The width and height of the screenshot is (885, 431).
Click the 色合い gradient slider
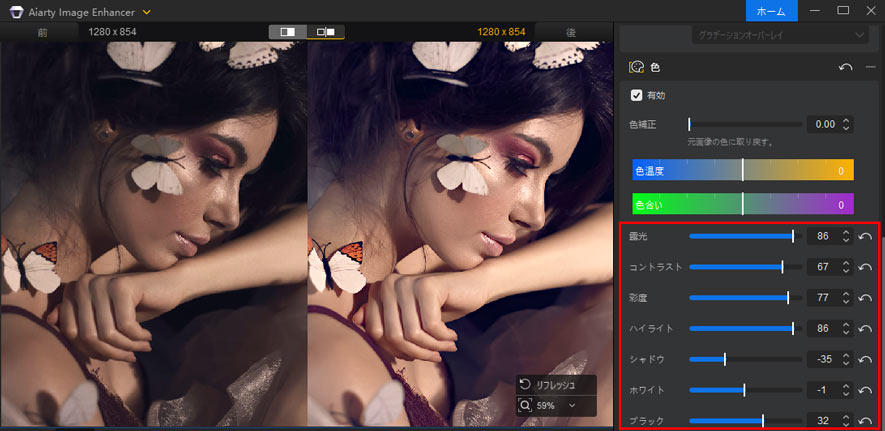point(743,204)
